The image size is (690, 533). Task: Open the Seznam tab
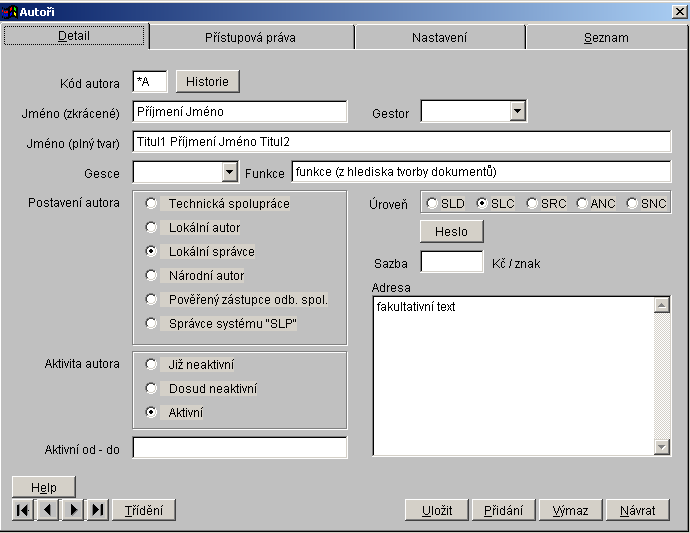pos(606,38)
